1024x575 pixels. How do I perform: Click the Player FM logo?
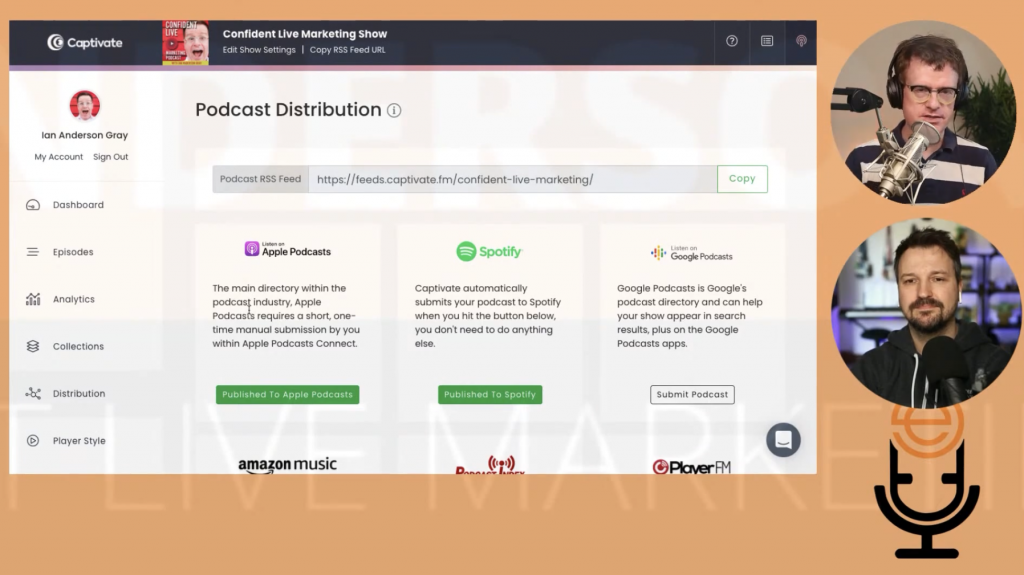coord(692,467)
